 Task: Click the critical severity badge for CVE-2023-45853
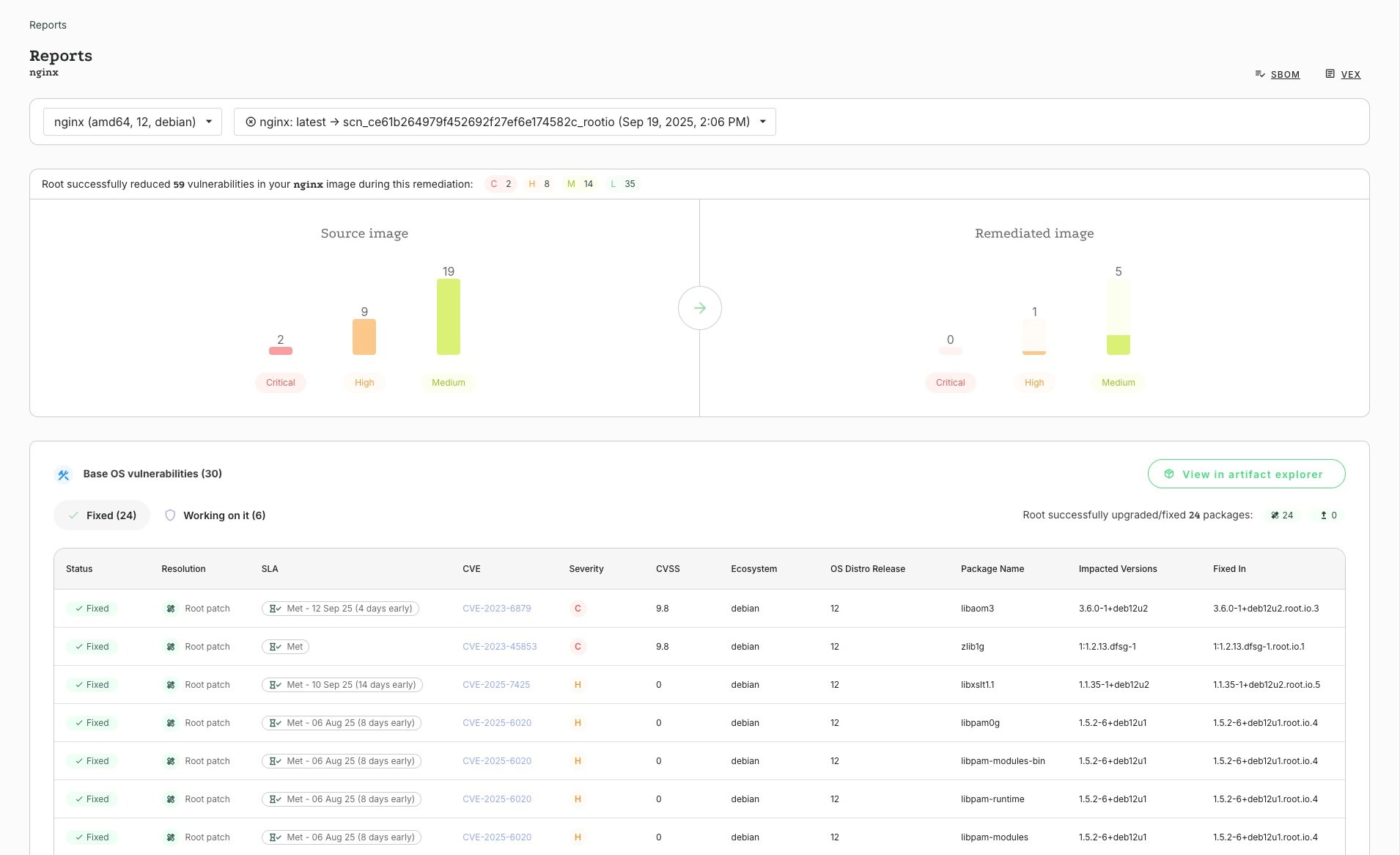click(578, 647)
